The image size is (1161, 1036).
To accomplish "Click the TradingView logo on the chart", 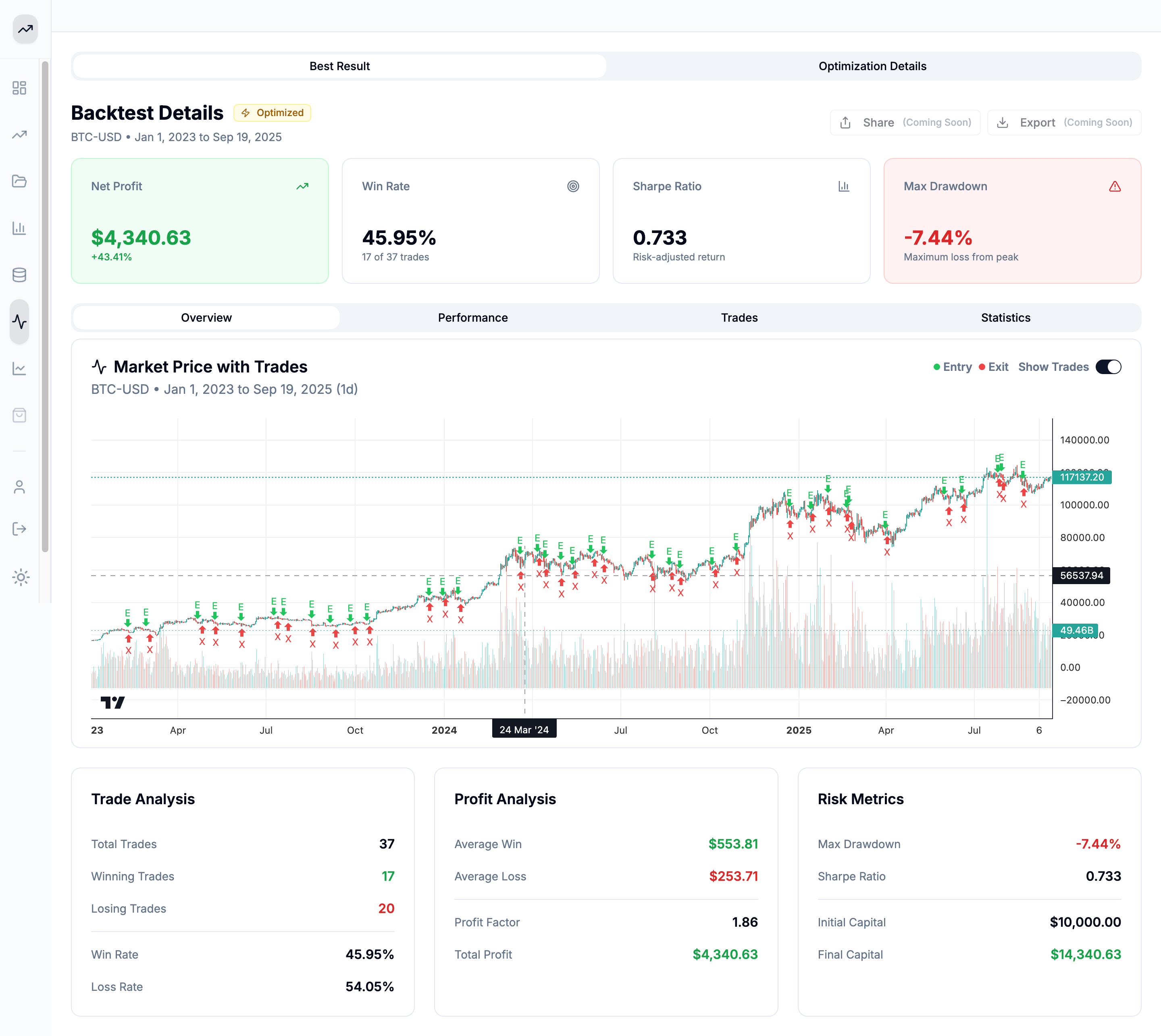I will pos(114,703).
